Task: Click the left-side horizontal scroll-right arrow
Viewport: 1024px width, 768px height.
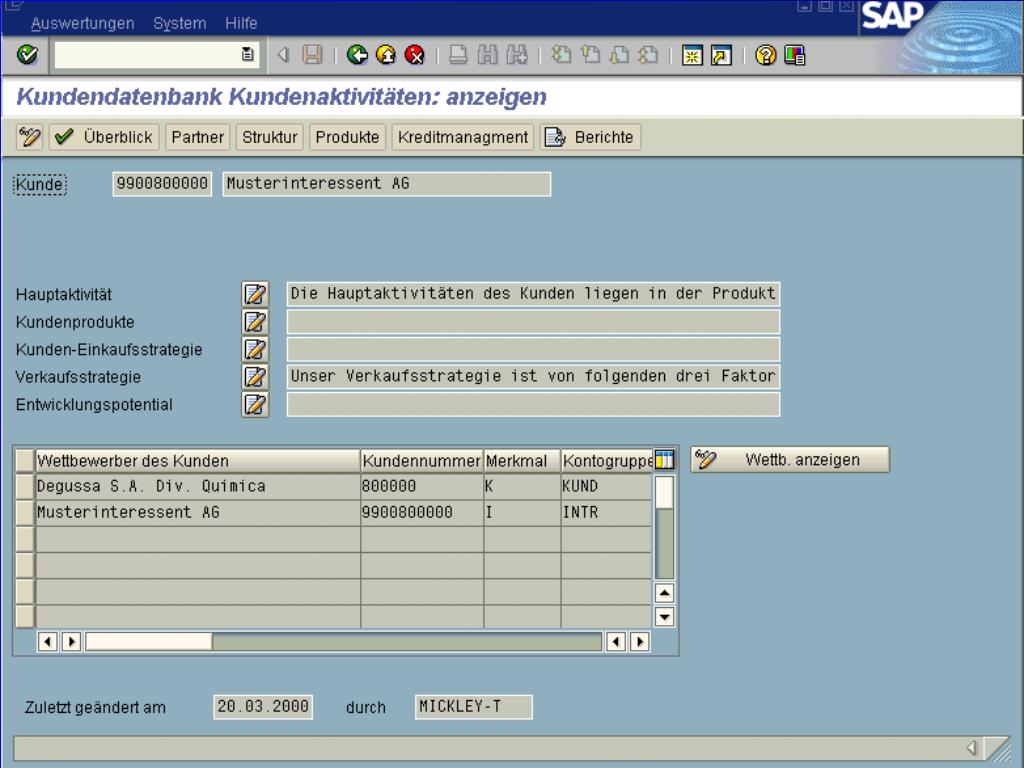Action: tap(71, 641)
